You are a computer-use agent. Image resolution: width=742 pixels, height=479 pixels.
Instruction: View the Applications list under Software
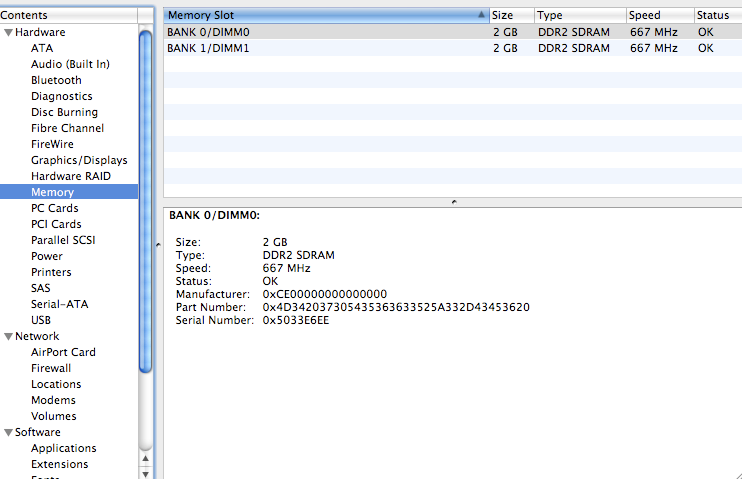tap(64, 448)
